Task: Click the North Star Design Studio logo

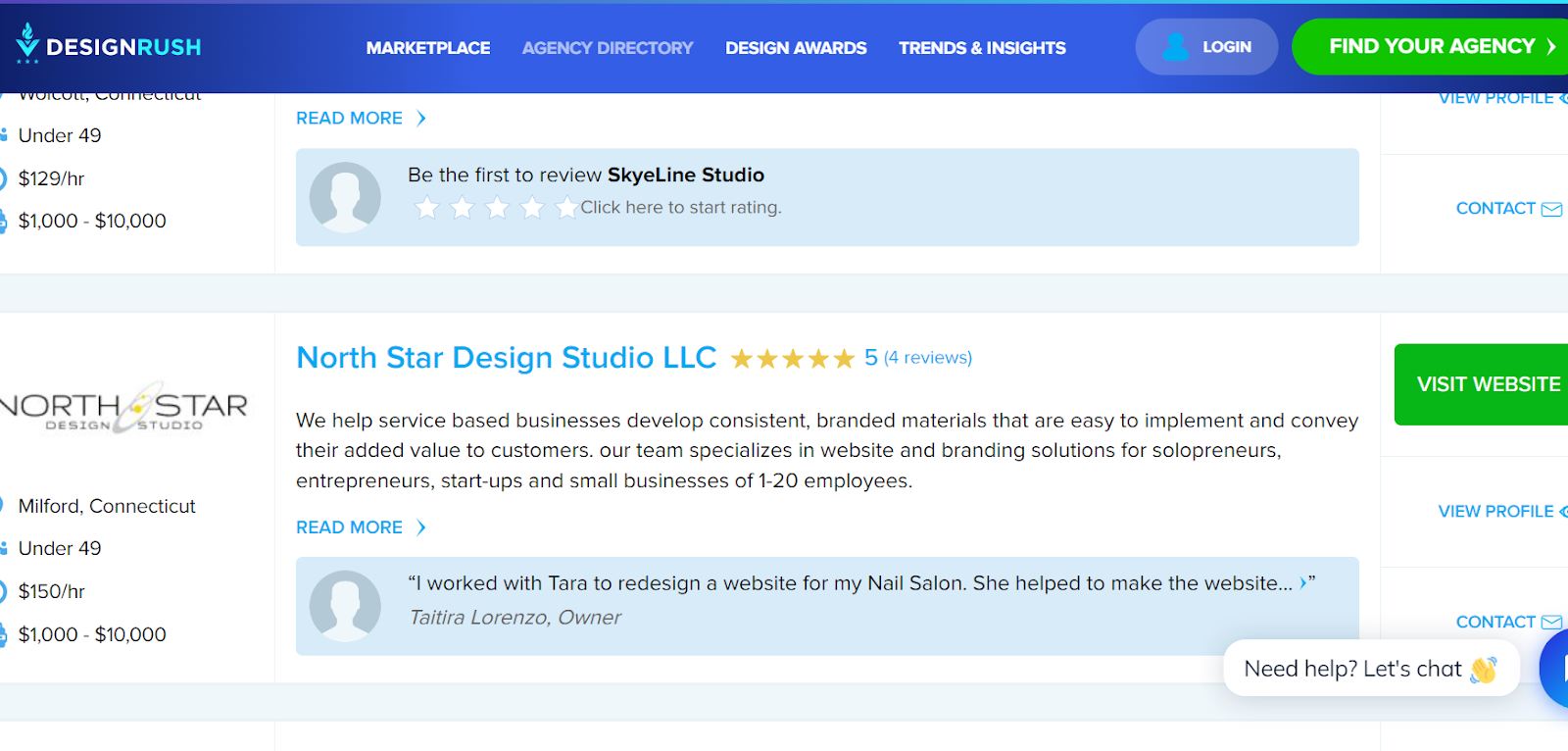Action: pos(124,408)
